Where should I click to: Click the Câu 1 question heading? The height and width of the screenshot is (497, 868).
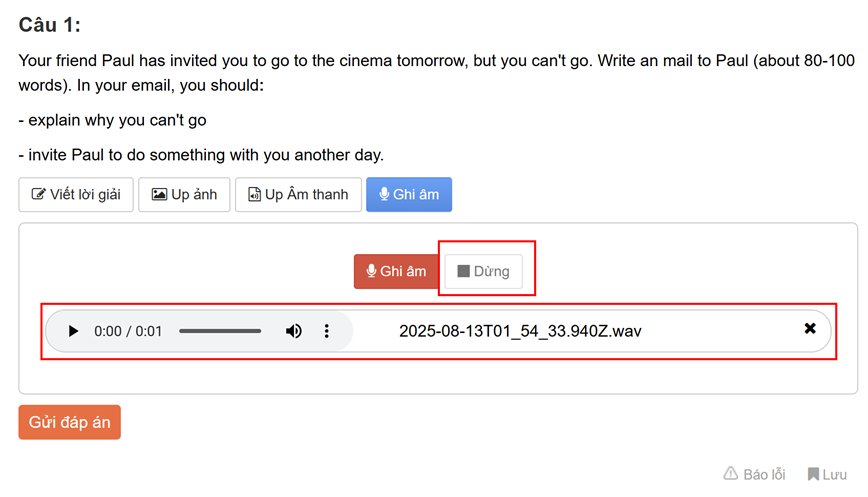click(x=50, y=25)
